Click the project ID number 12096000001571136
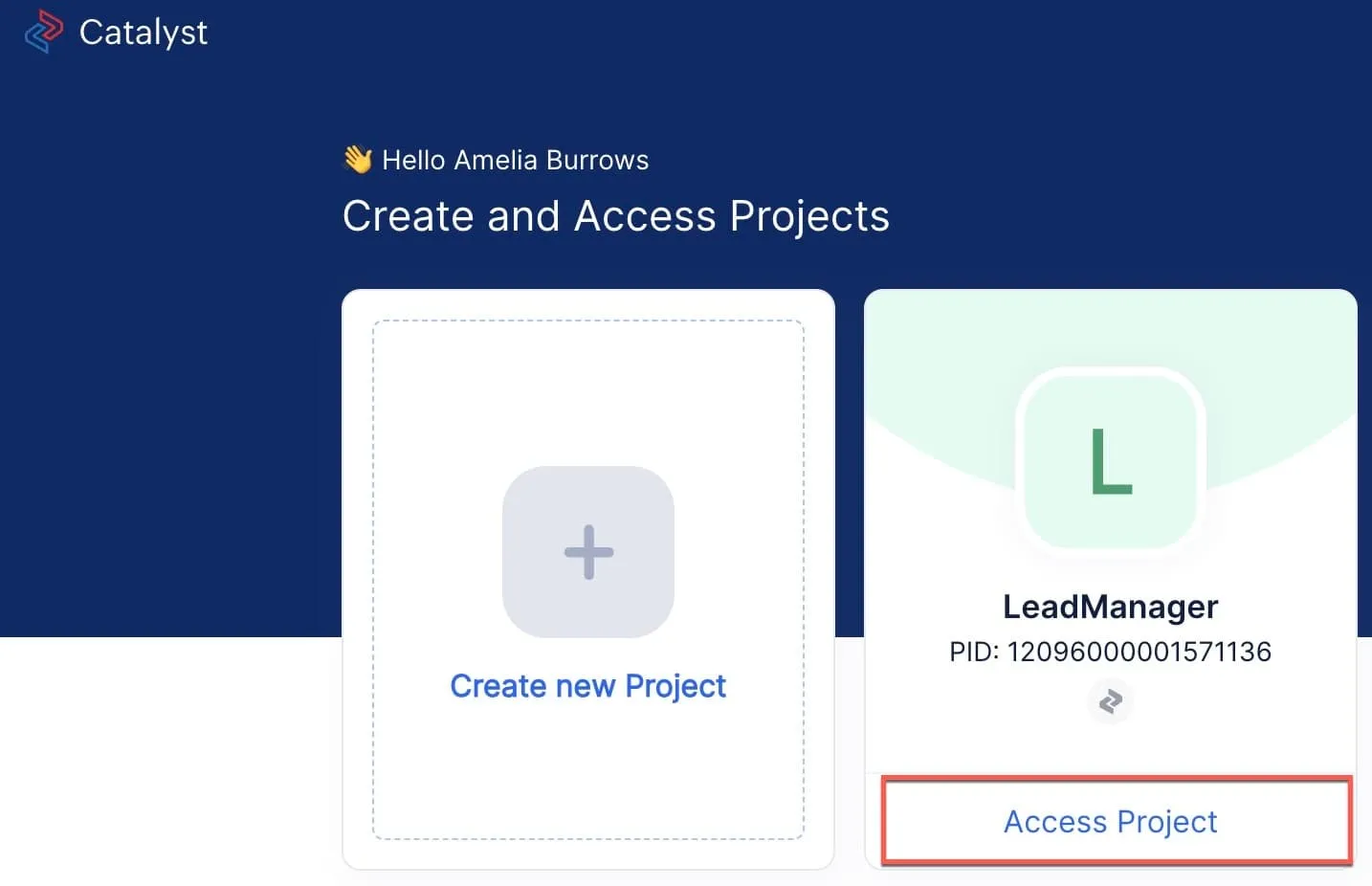The height and width of the screenshot is (886, 1372). pos(1139,653)
